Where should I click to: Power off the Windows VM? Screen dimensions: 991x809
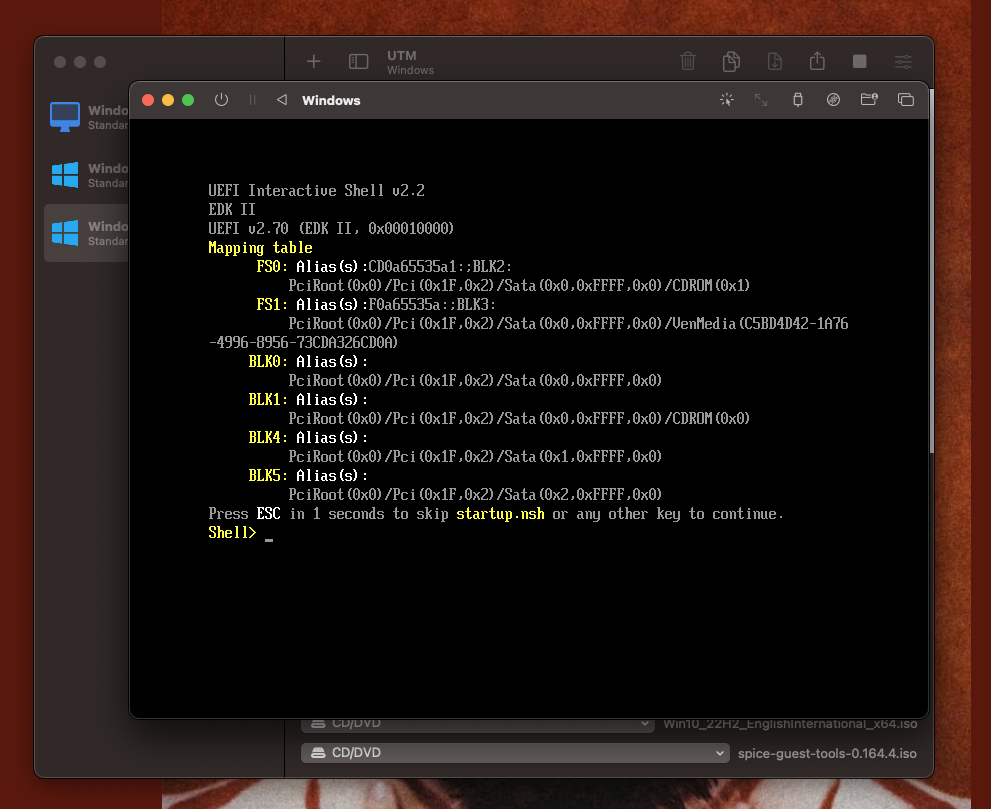click(221, 100)
